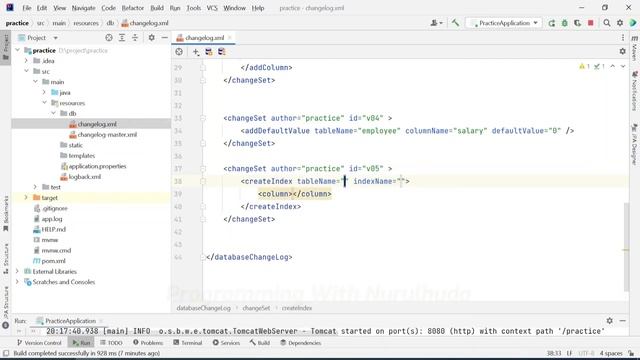The height and width of the screenshot is (360, 640).
Task: Fold the changeSet v04 code block
Action: 203,118
